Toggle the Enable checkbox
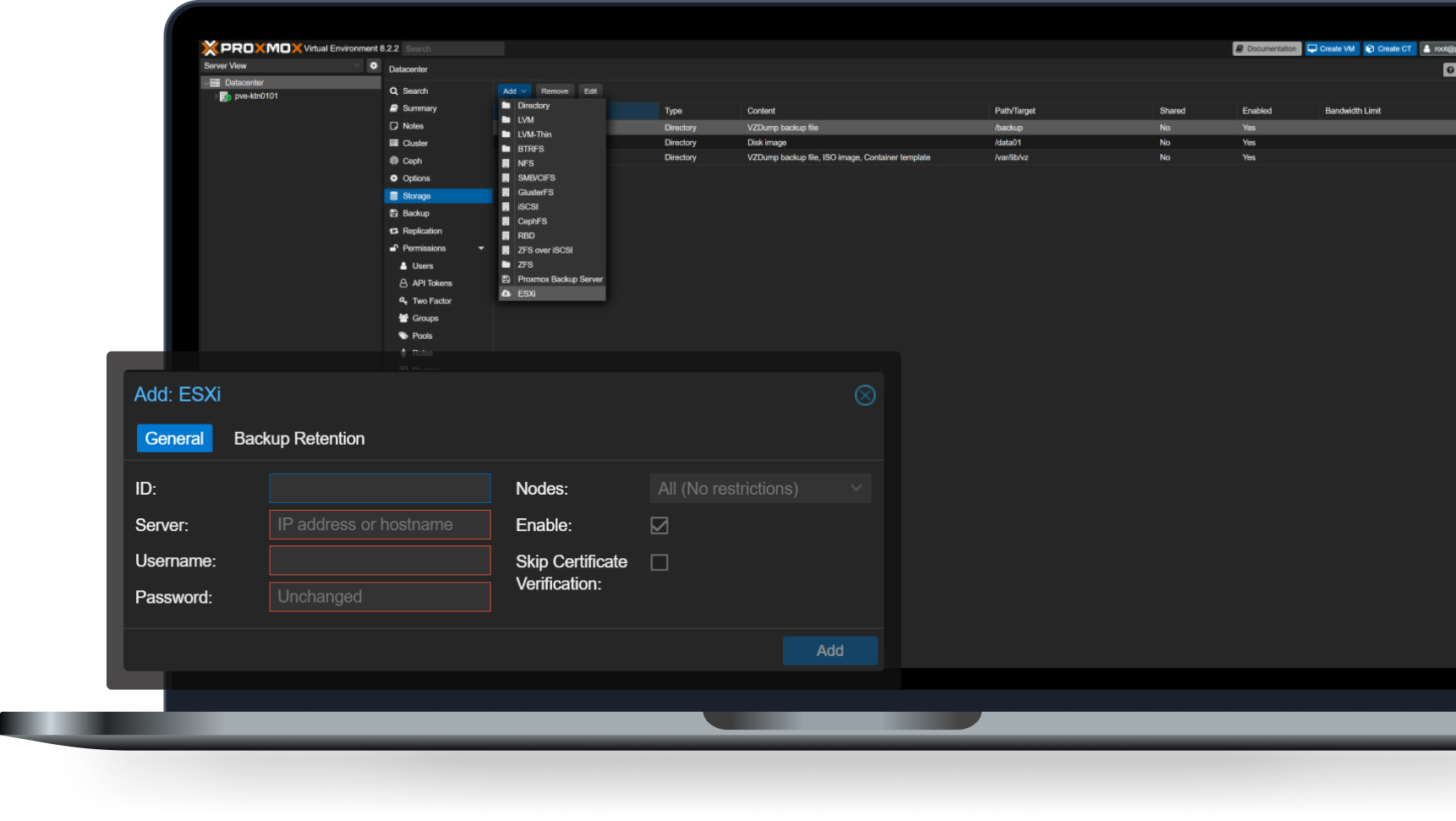The height and width of the screenshot is (821, 1456). [660, 526]
